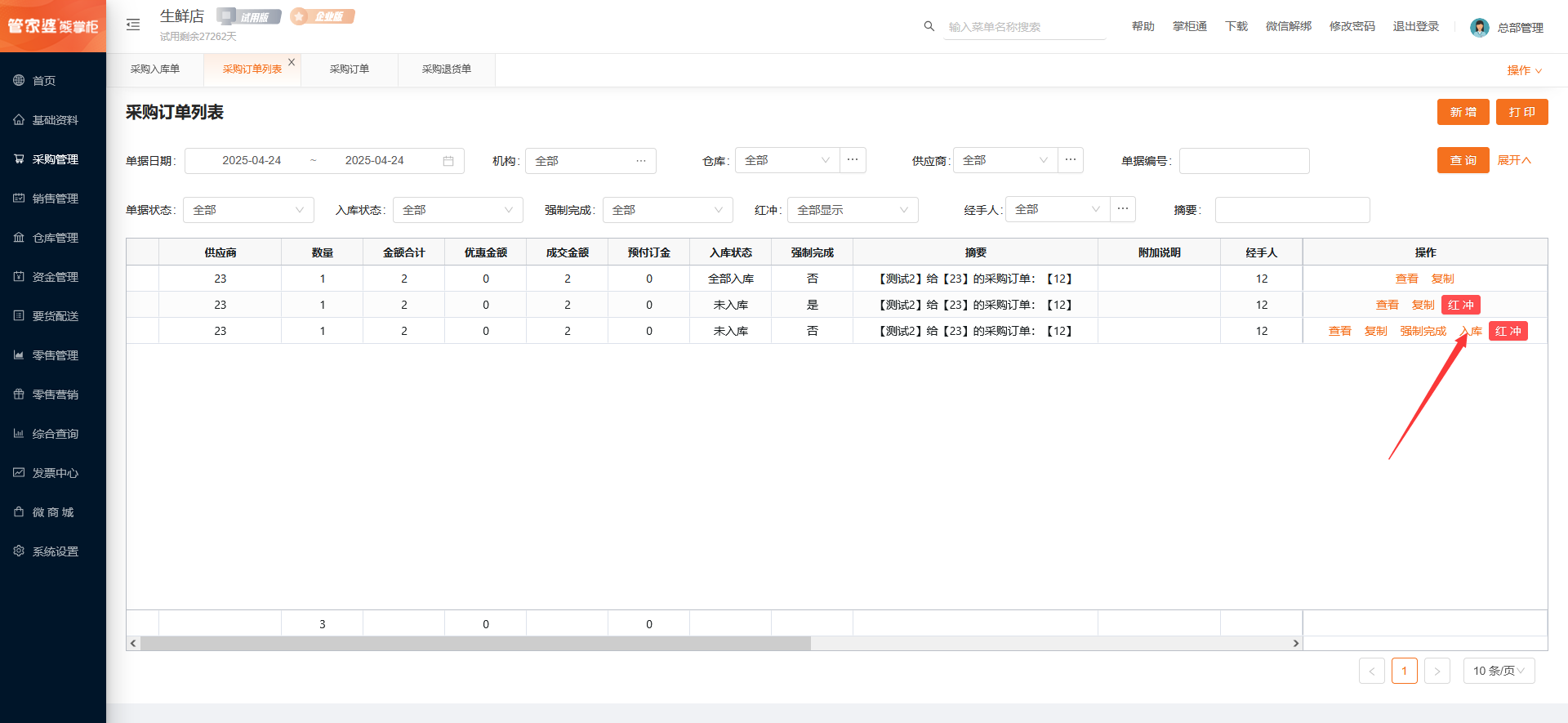Open 销售管理 in the sidebar
1568x723 pixels.
tap(53, 199)
